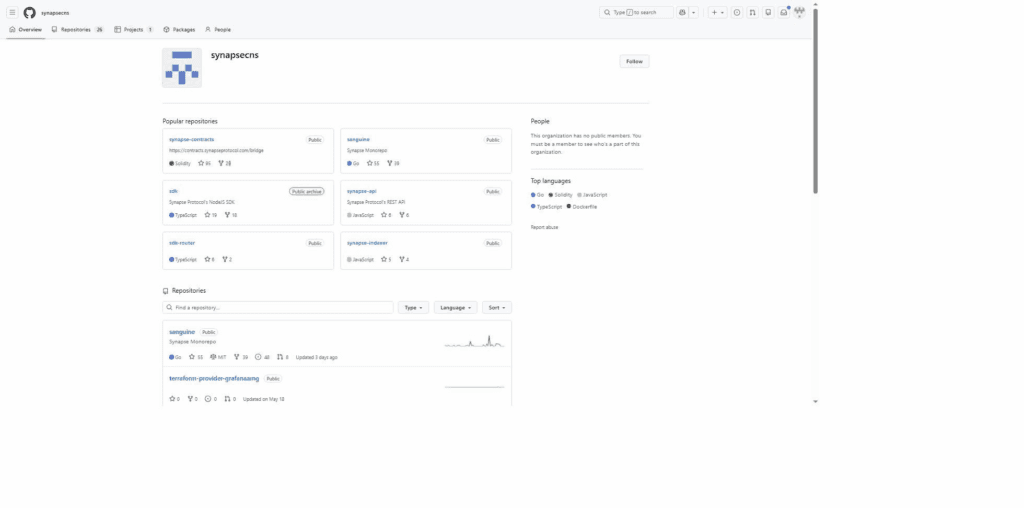
Task: Click sanguine commit activity sparkline graph
Action: [474, 340]
